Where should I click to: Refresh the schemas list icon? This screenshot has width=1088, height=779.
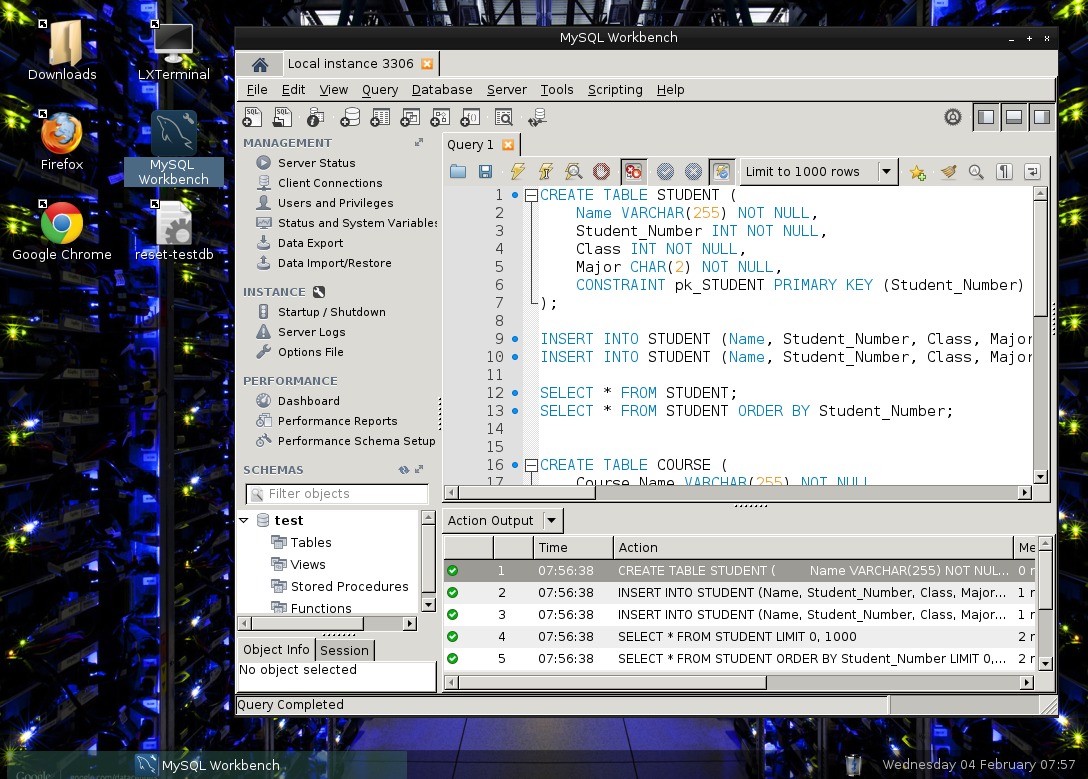(x=404, y=470)
